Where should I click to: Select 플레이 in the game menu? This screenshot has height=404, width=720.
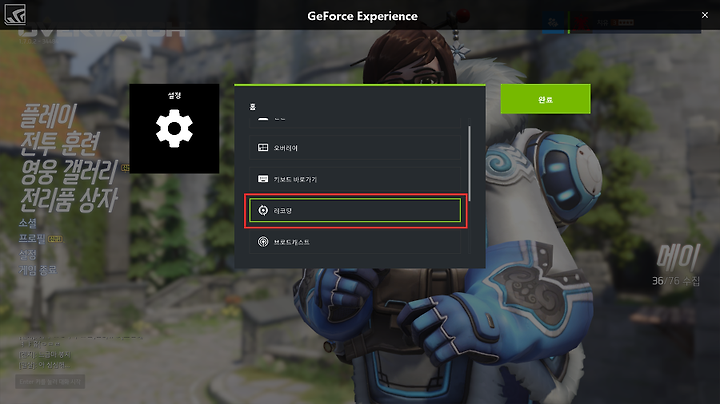tap(49, 116)
